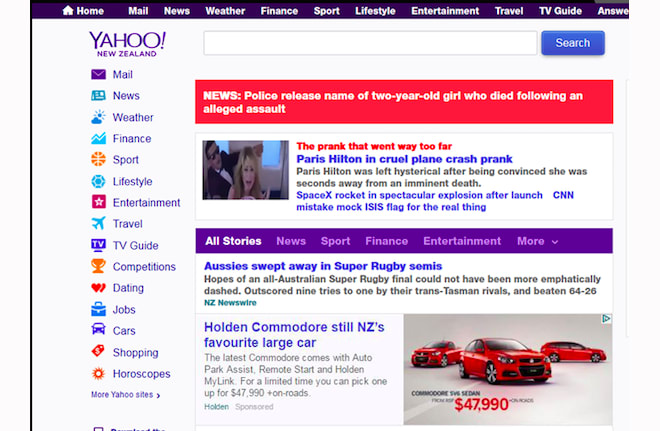Image resolution: width=660 pixels, height=431 pixels.
Task: Click the Entertainment star icon in sidebar
Action: click(x=98, y=202)
